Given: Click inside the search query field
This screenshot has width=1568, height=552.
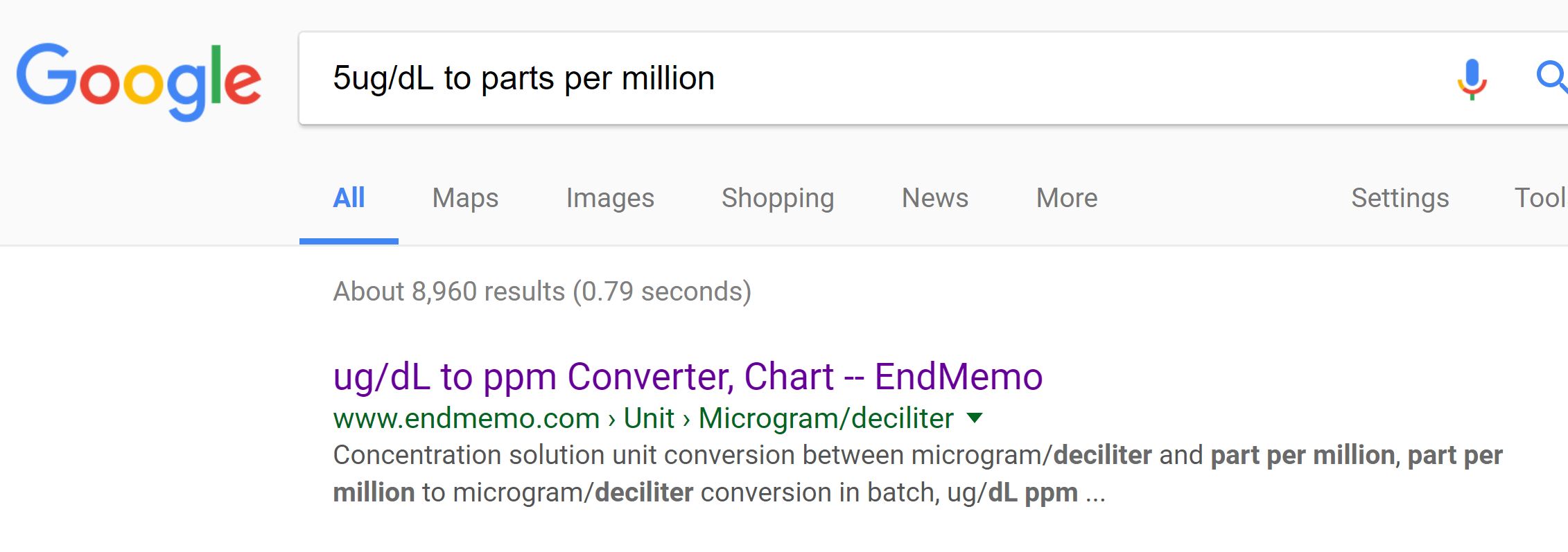Looking at the screenshot, I should click(832, 78).
